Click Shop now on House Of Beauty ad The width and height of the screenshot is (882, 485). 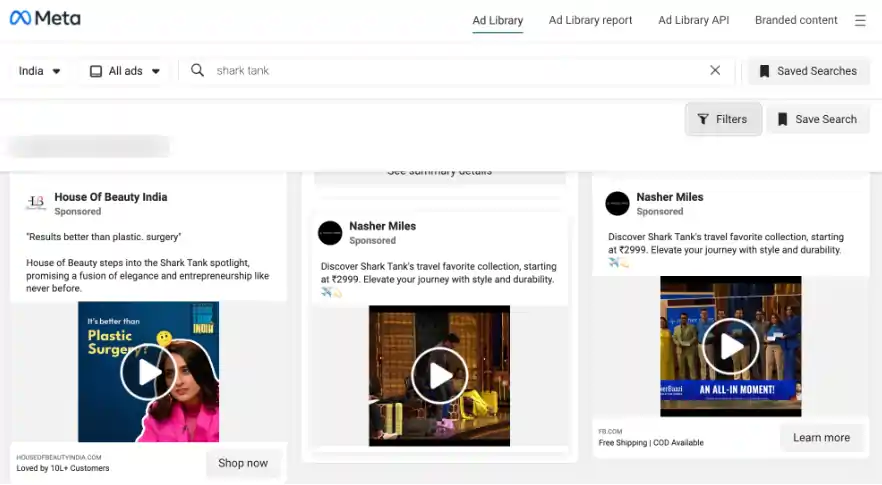[x=243, y=463]
